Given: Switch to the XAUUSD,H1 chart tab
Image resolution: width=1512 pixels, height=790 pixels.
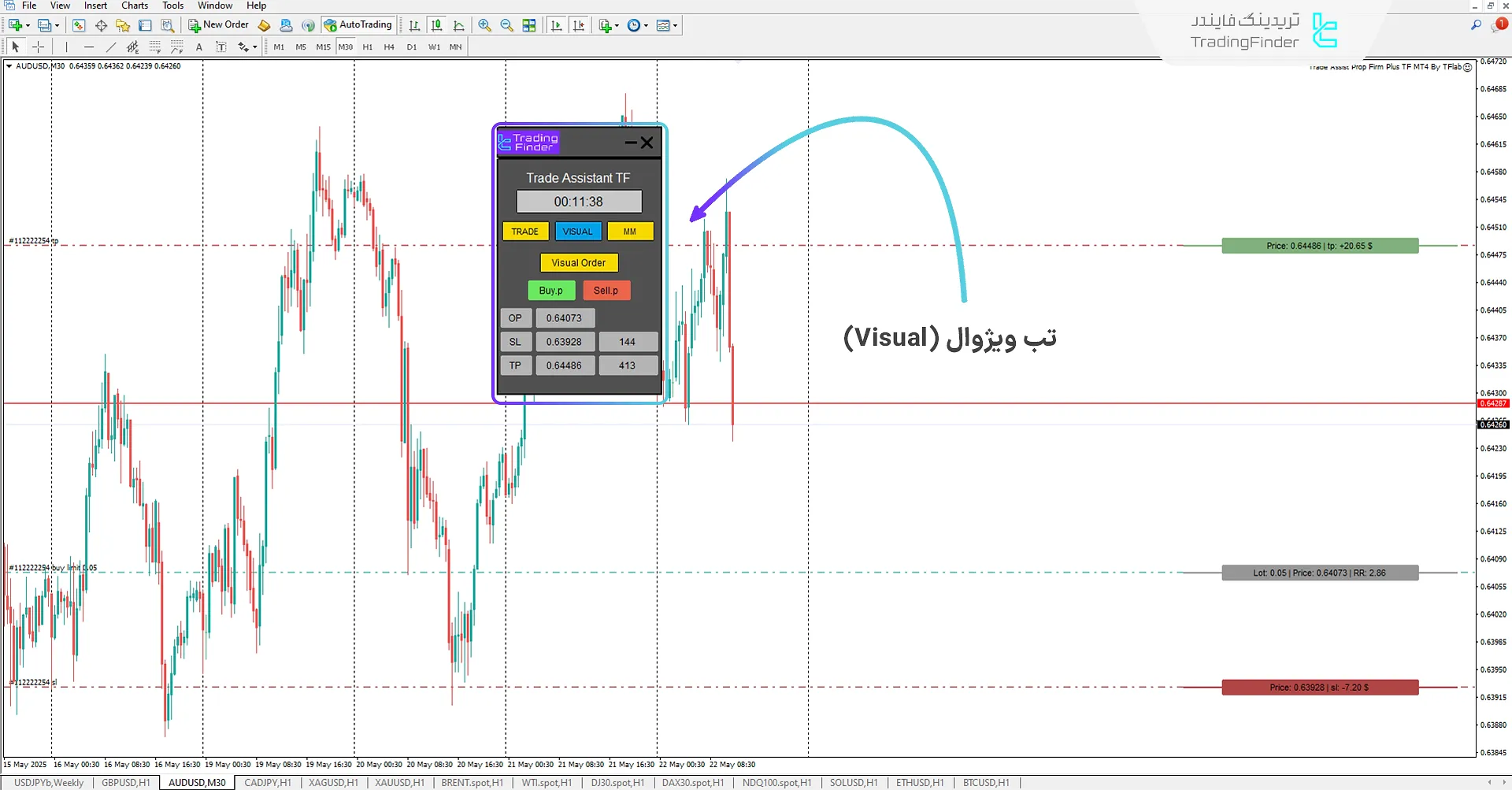Looking at the screenshot, I should tap(399, 783).
